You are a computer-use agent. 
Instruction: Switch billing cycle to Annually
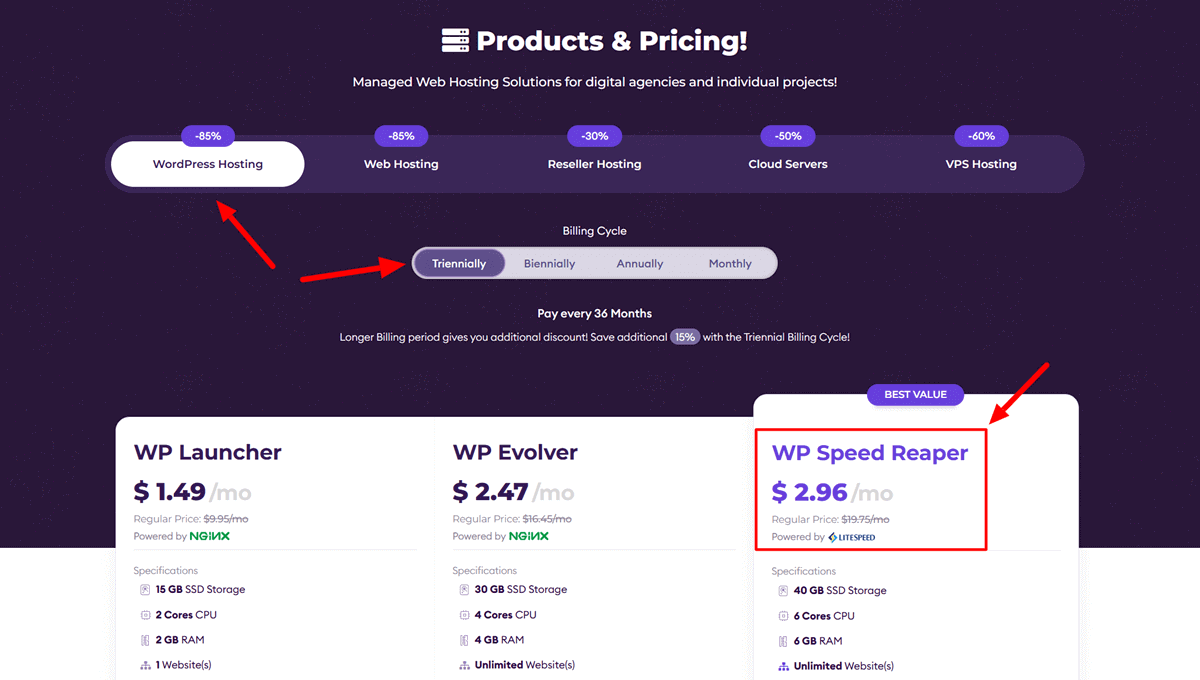pos(640,264)
